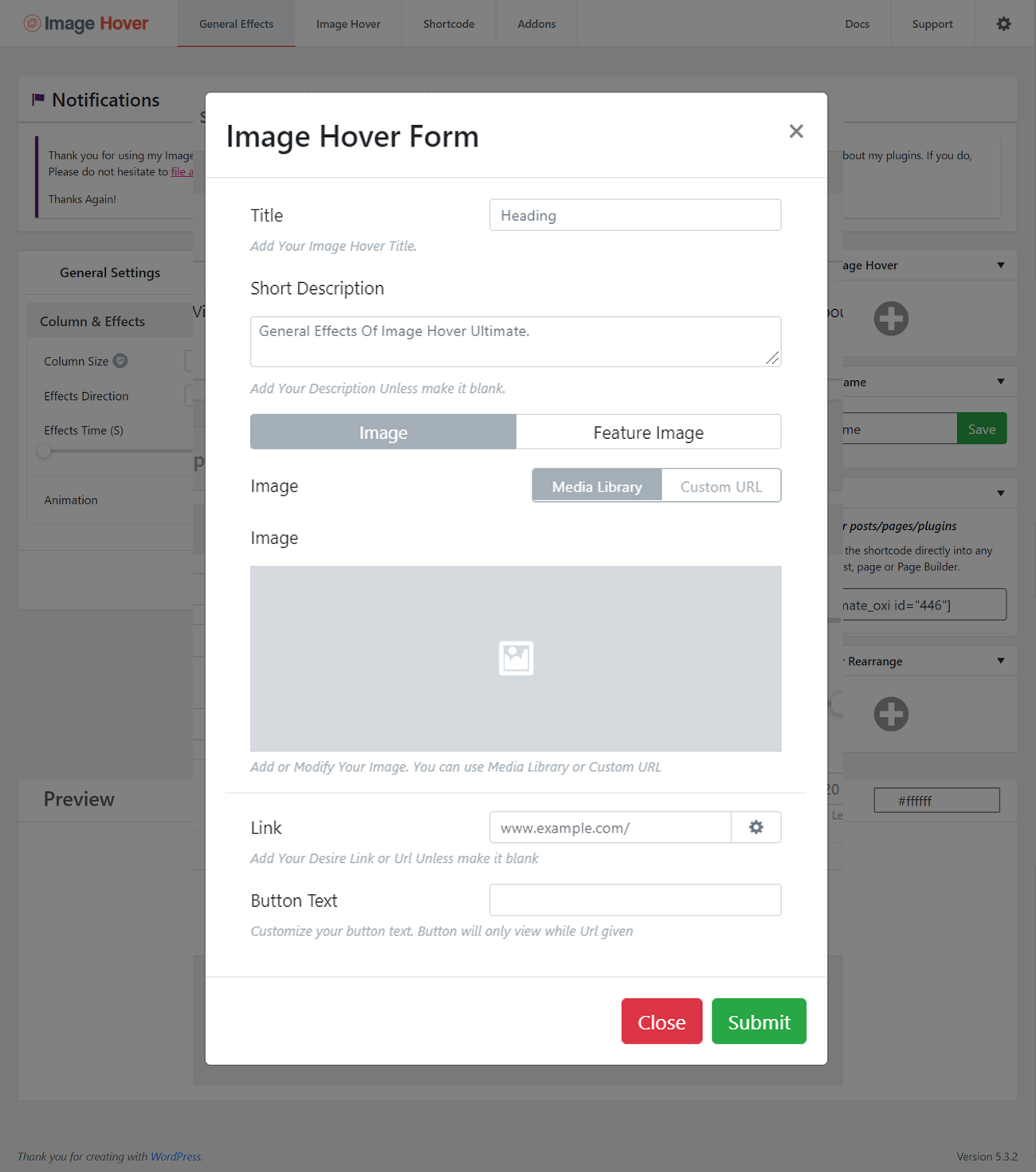Collapse the age Hover panel arrow
This screenshot has width=1036, height=1172.
point(1001,265)
